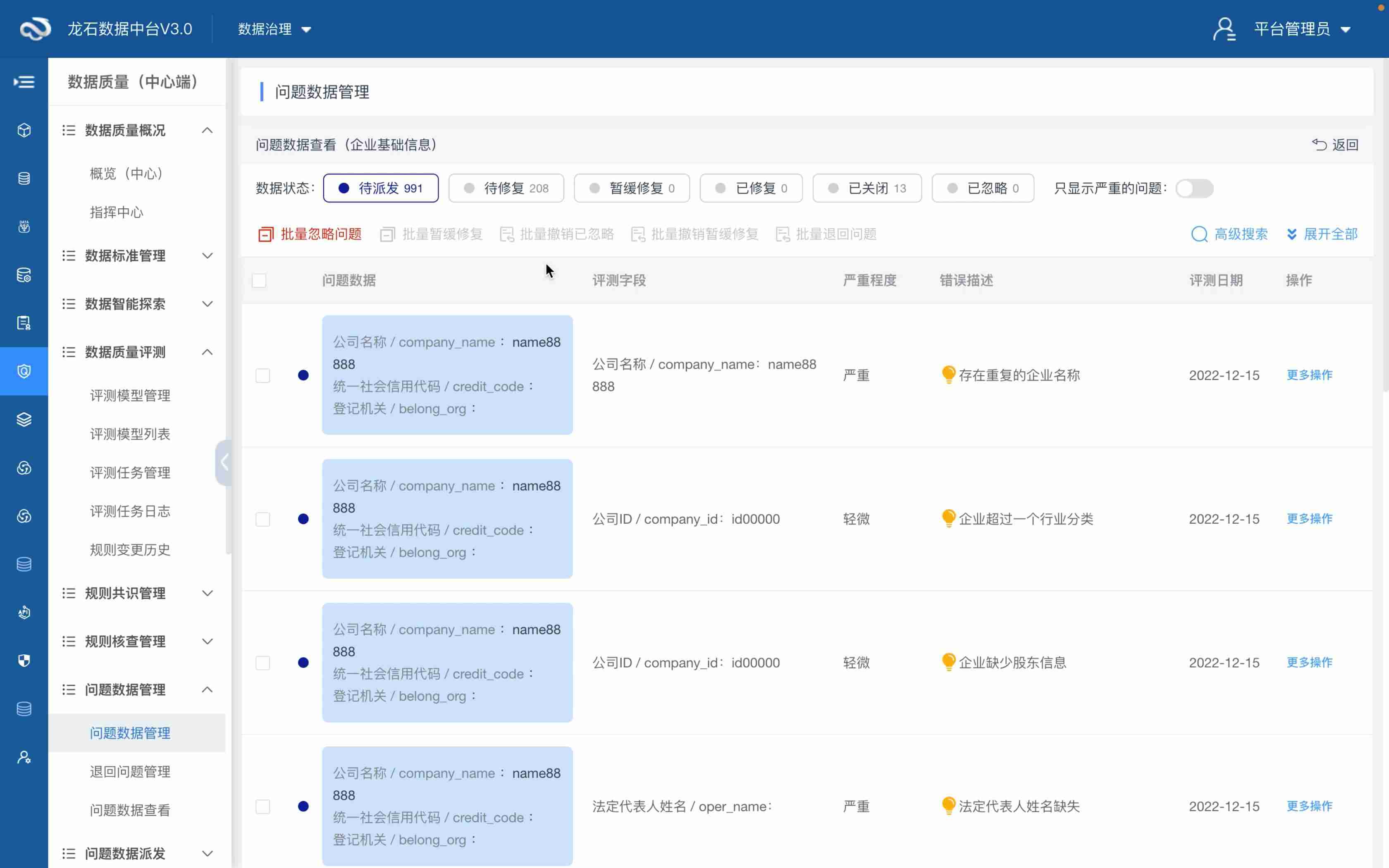
Task: Check the first row's checkbox
Action: click(x=263, y=375)
